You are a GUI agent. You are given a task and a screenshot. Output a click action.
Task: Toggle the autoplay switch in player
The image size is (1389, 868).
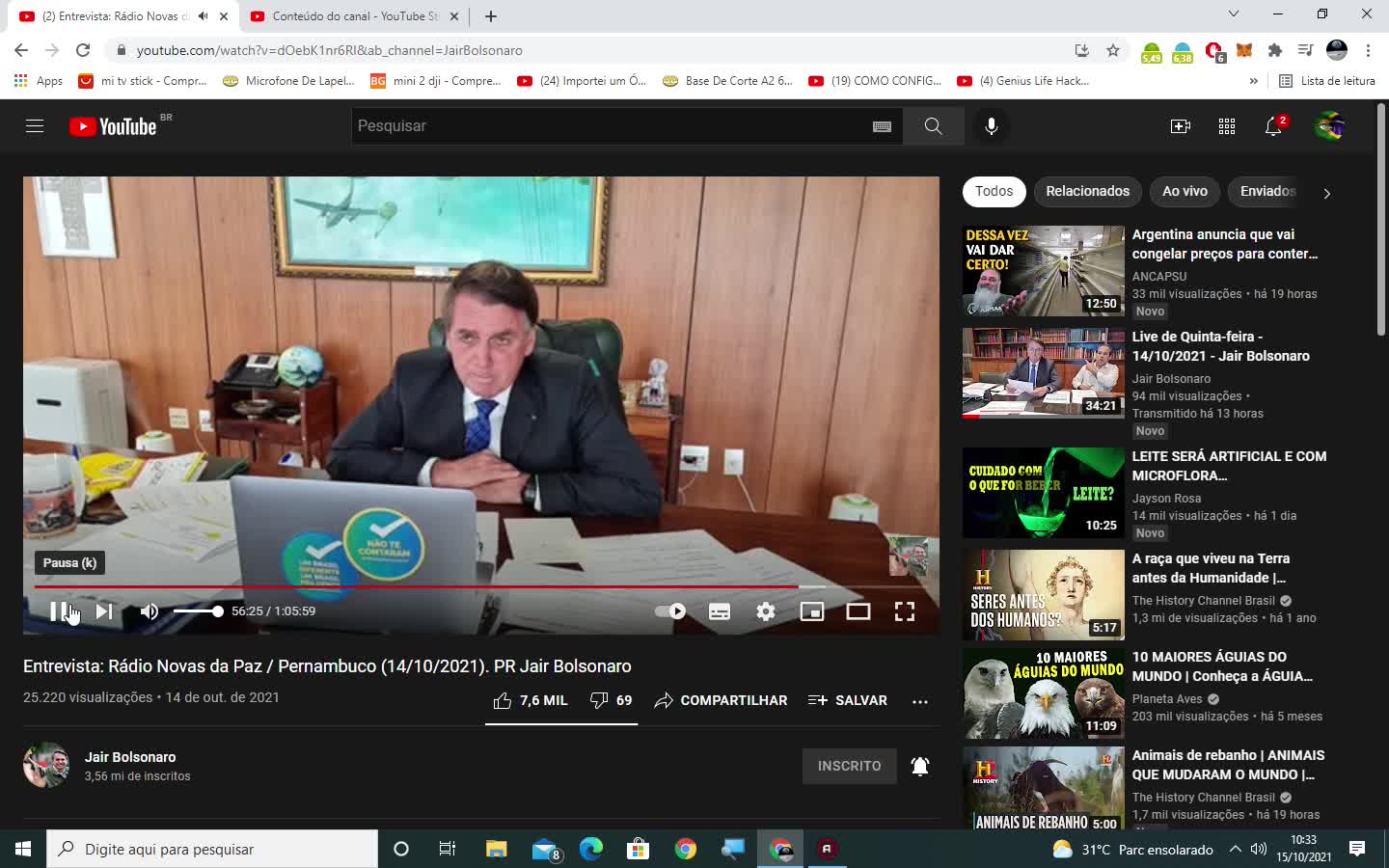670,610
